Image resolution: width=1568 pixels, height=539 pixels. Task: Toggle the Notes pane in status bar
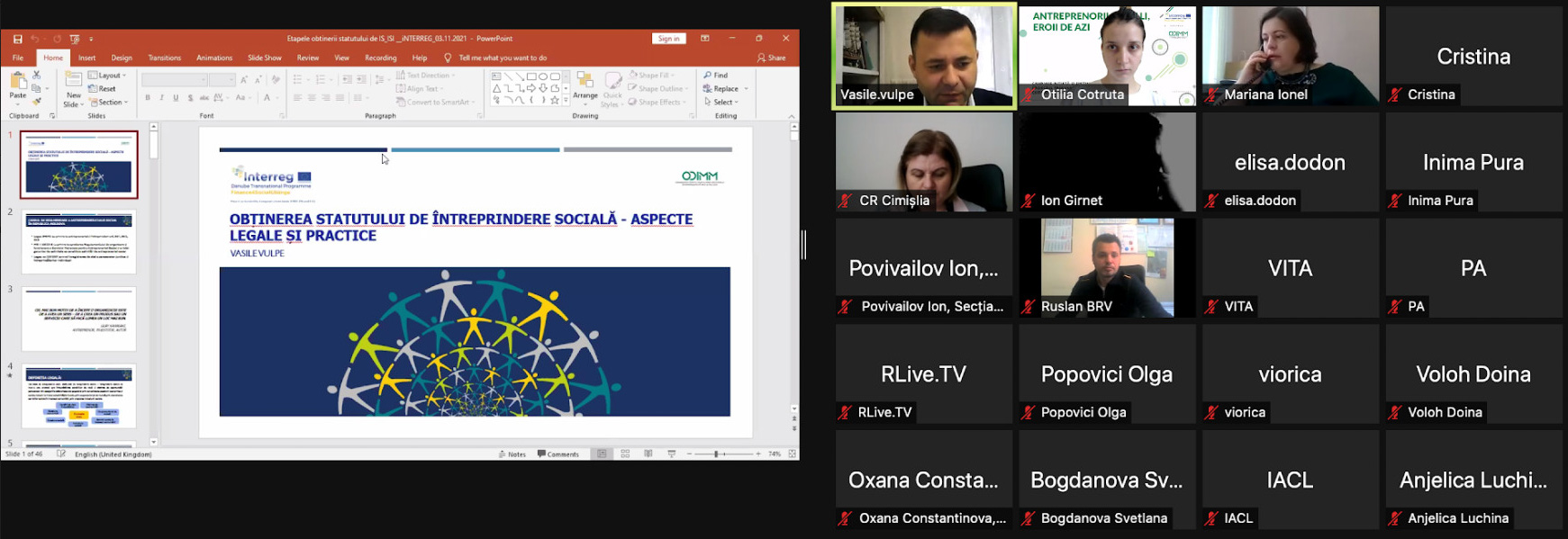(x=512, y=454)
